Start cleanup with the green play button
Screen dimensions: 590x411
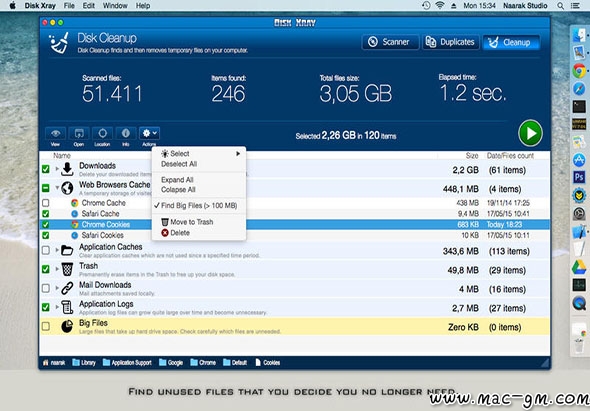530,133
